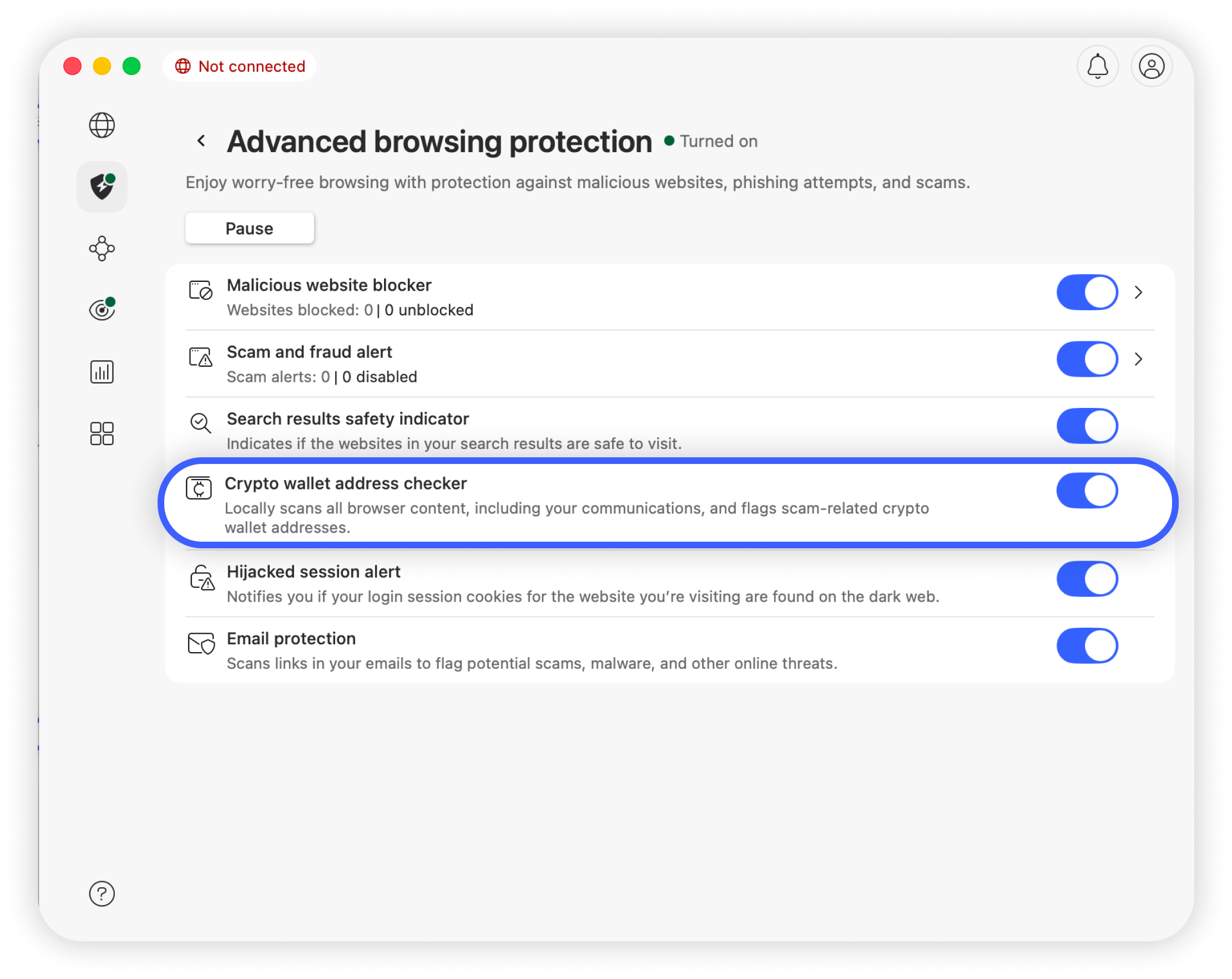Click the Not connected status pill

239,66
